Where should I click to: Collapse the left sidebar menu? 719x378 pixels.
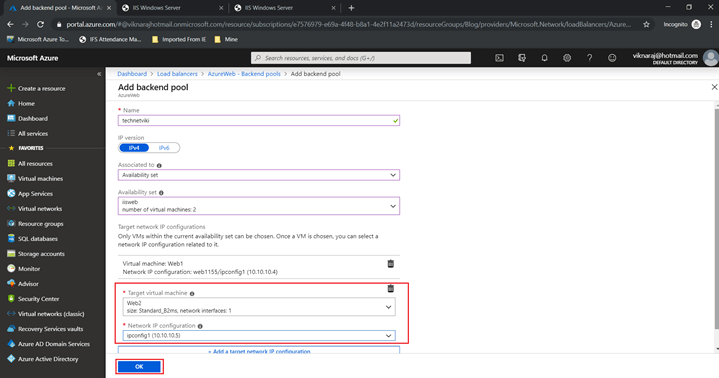click(x=99, y=74)
